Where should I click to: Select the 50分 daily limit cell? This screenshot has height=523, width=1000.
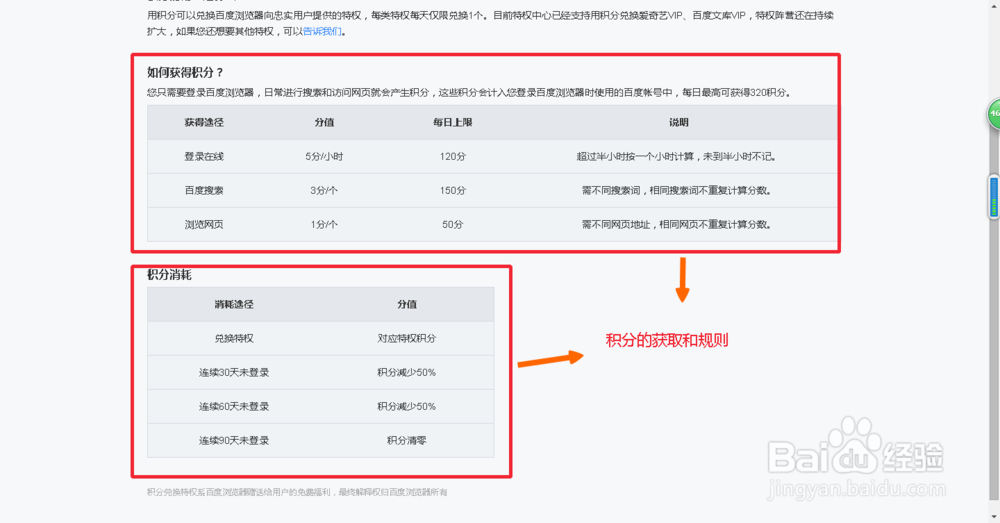pos(453,225)
